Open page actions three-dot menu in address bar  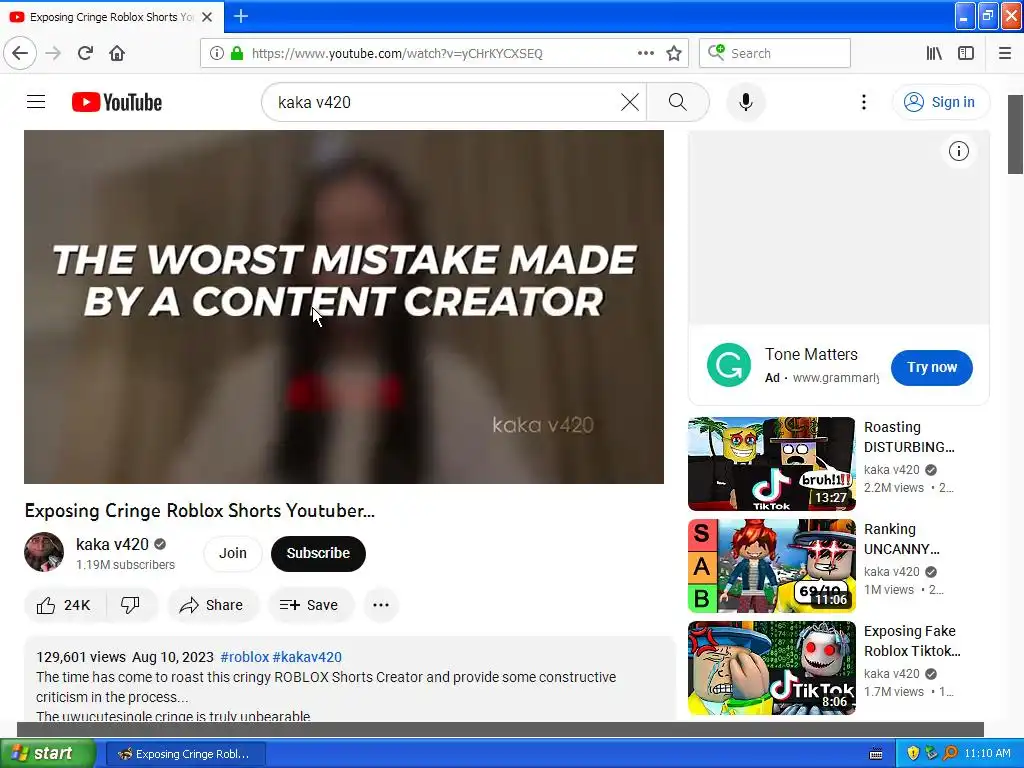point(645,53)
